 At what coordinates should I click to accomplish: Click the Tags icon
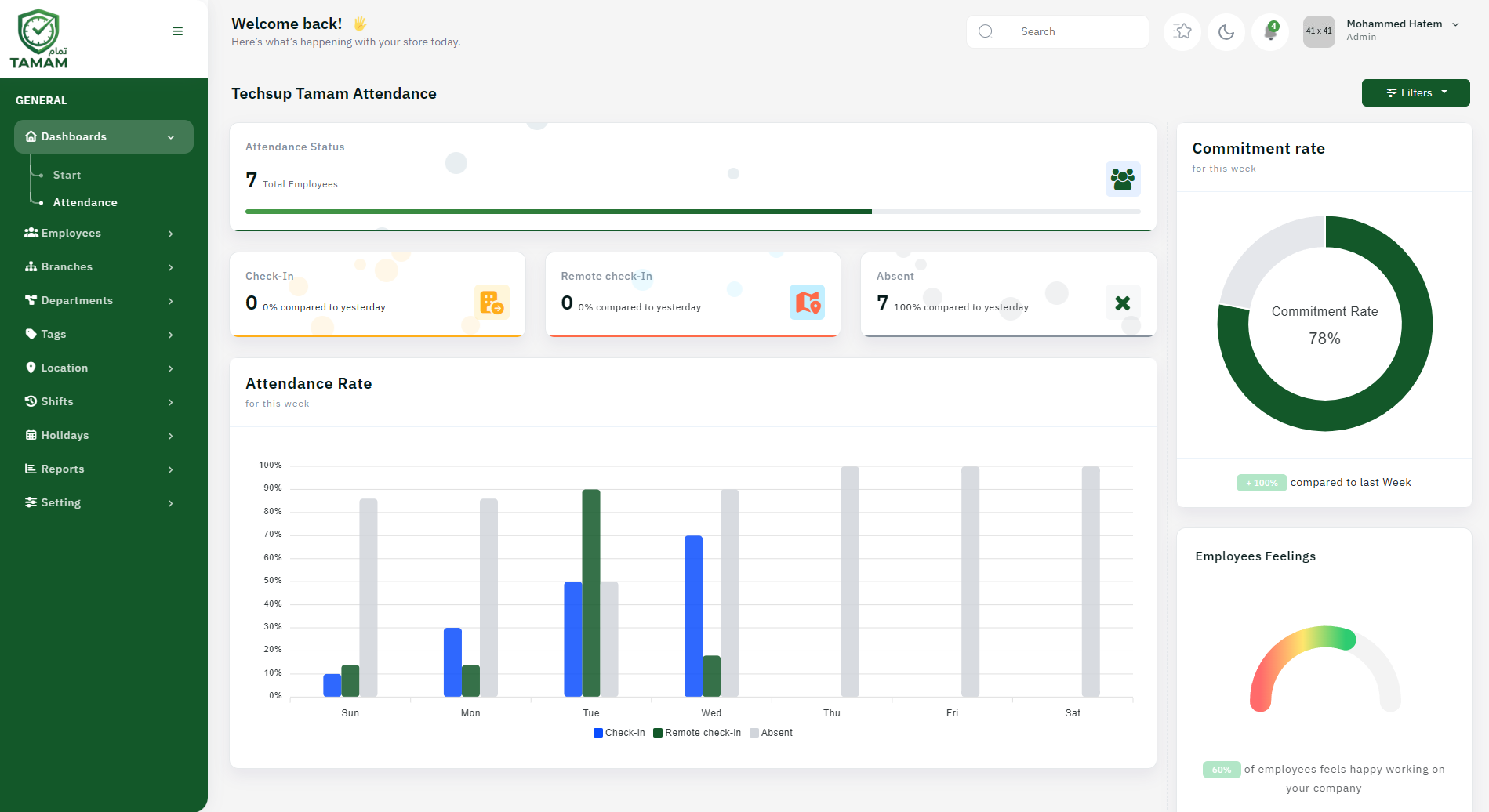pos(30,334)
